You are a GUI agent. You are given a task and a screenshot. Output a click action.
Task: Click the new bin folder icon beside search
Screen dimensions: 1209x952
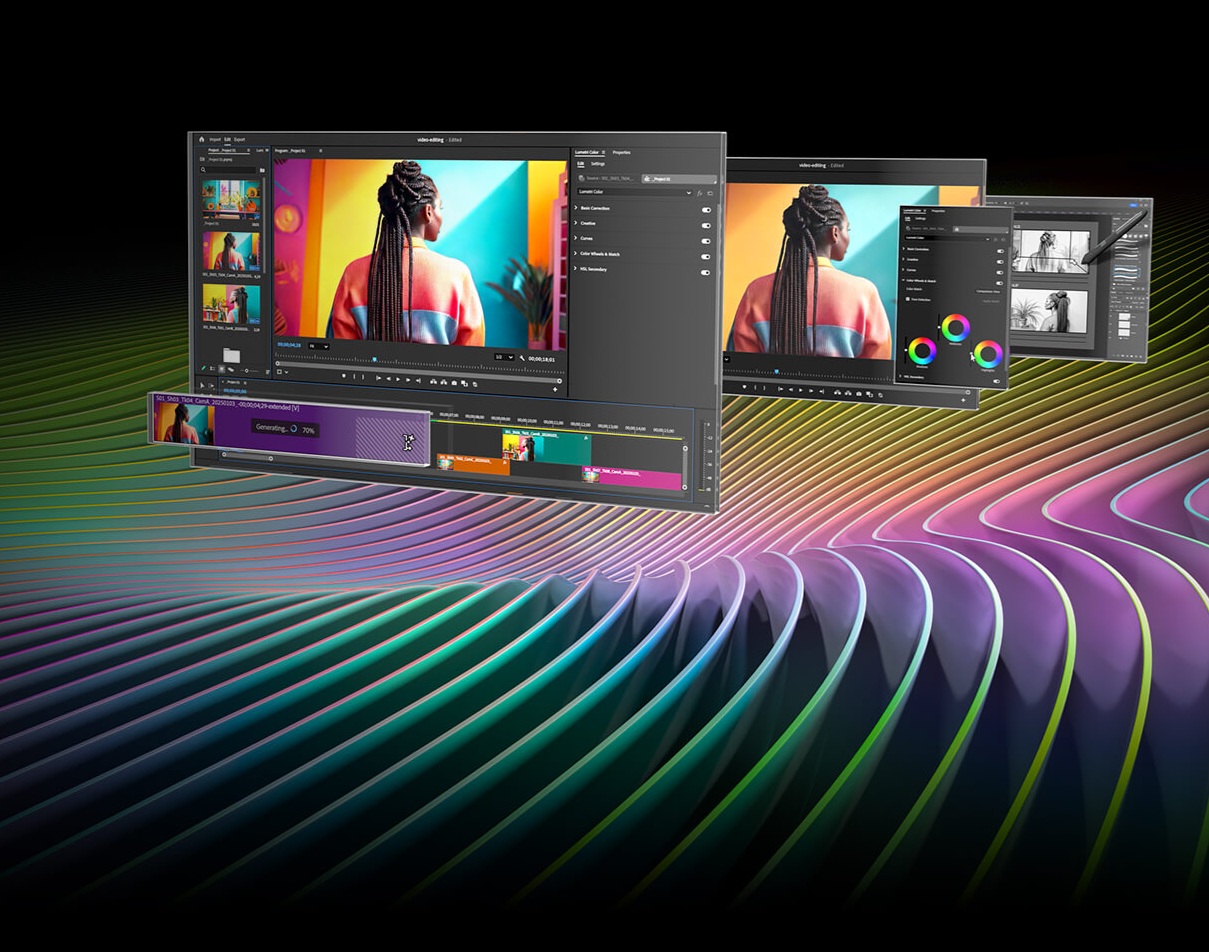262,170
